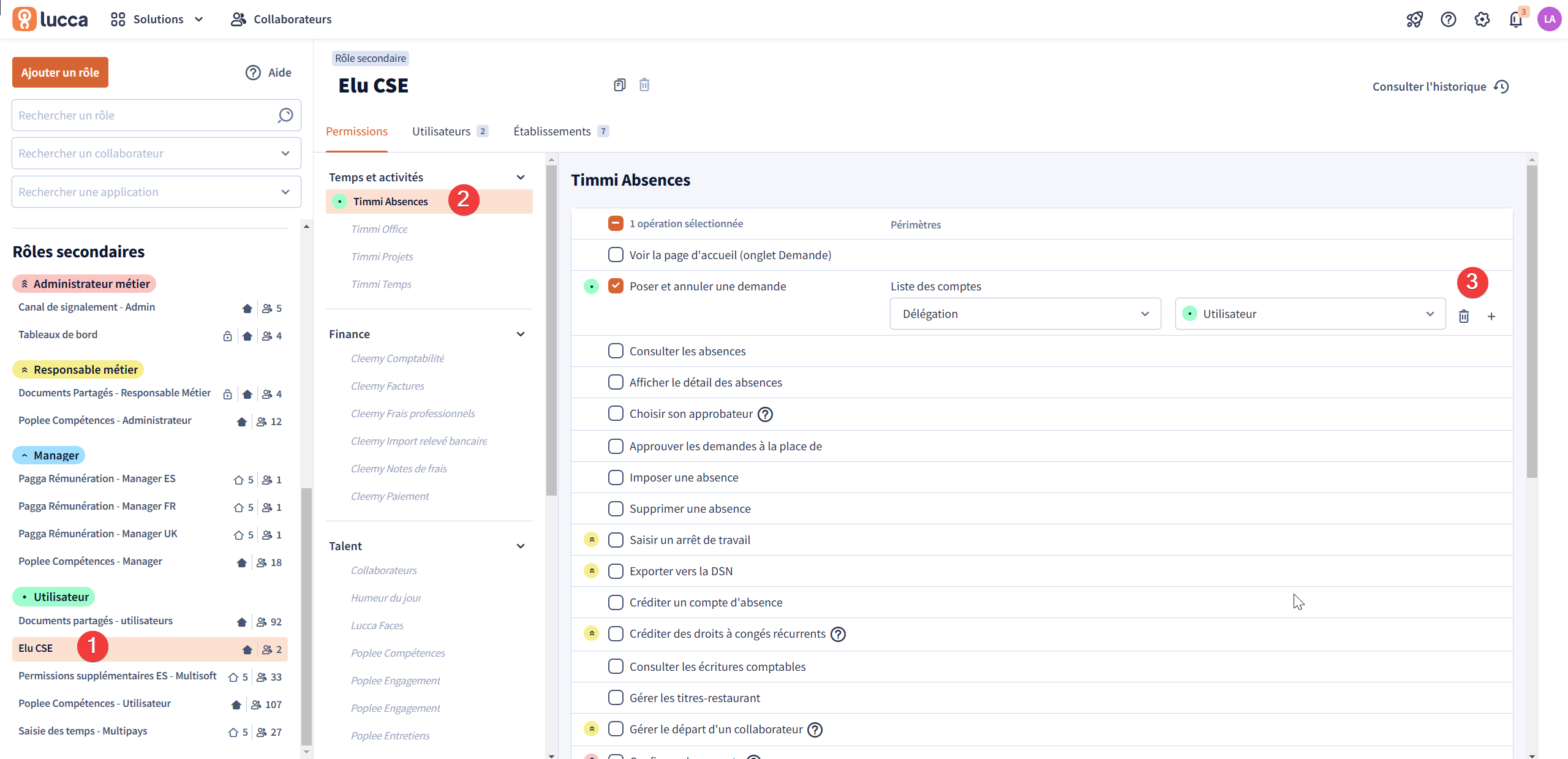Open the settings gear icon
The height and width of the screenshot is (759, 1568).
coord(1482,20)
